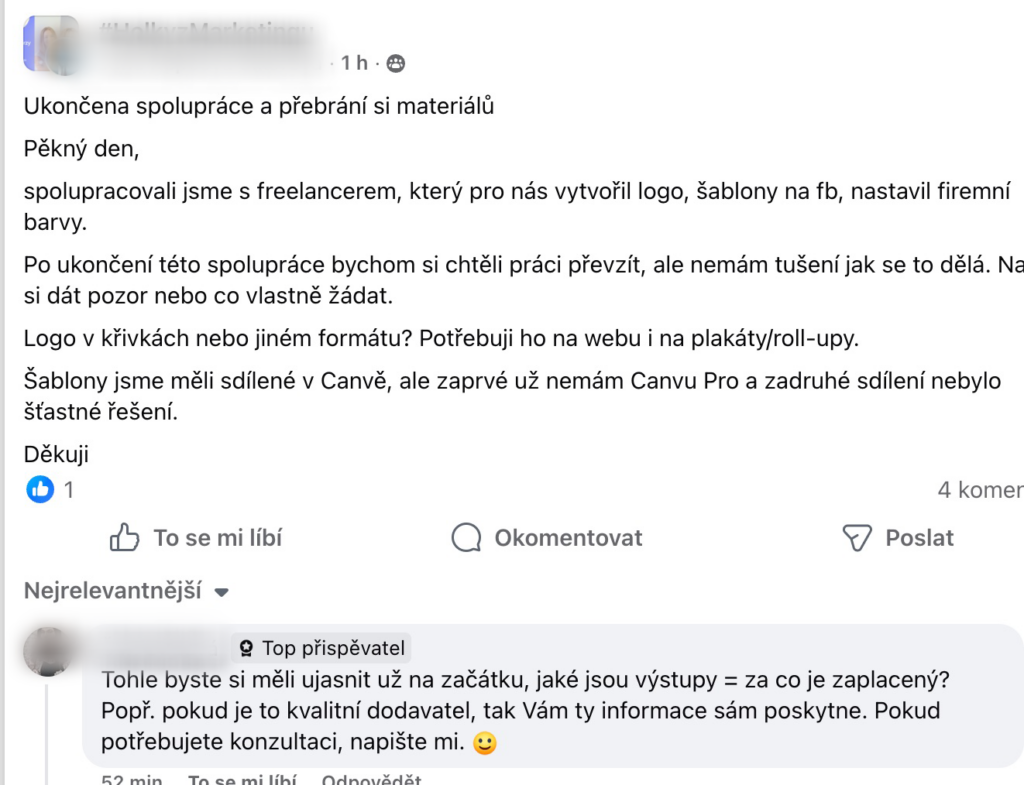
Task: Click the commenter's profile picture
Action: [x=48, y=651]
